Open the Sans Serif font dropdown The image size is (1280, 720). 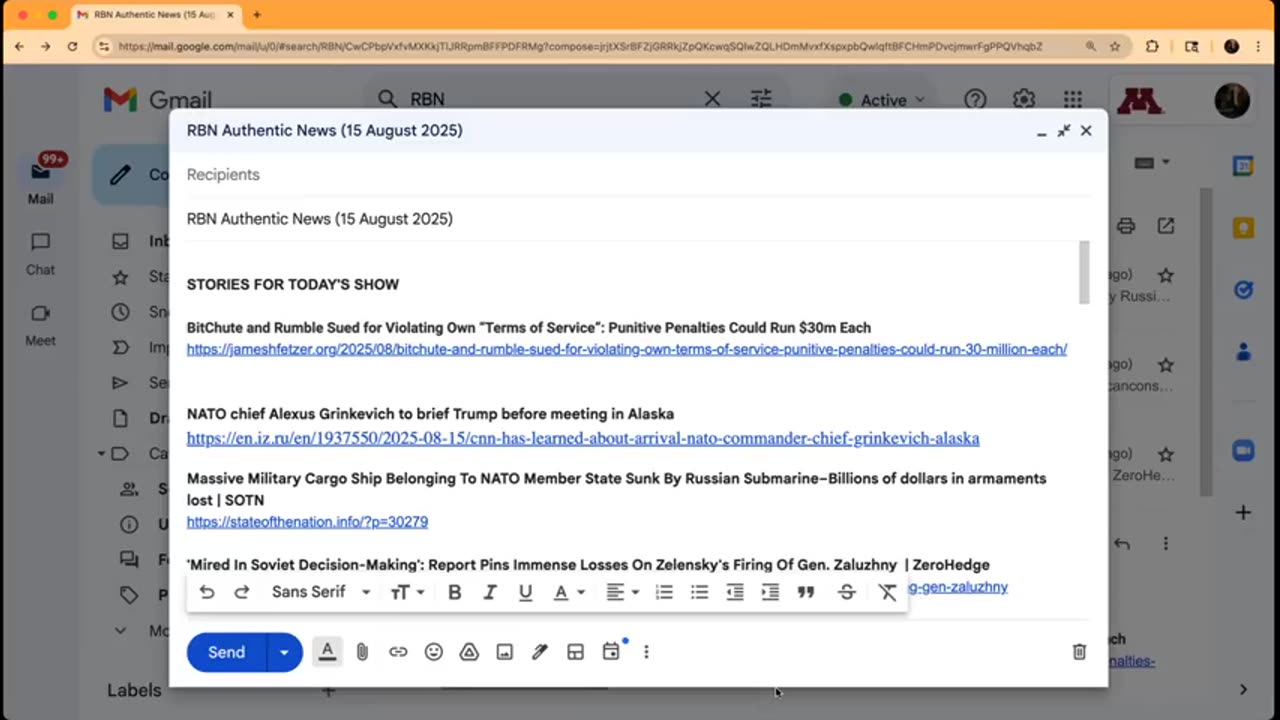[x=321, y=592]
